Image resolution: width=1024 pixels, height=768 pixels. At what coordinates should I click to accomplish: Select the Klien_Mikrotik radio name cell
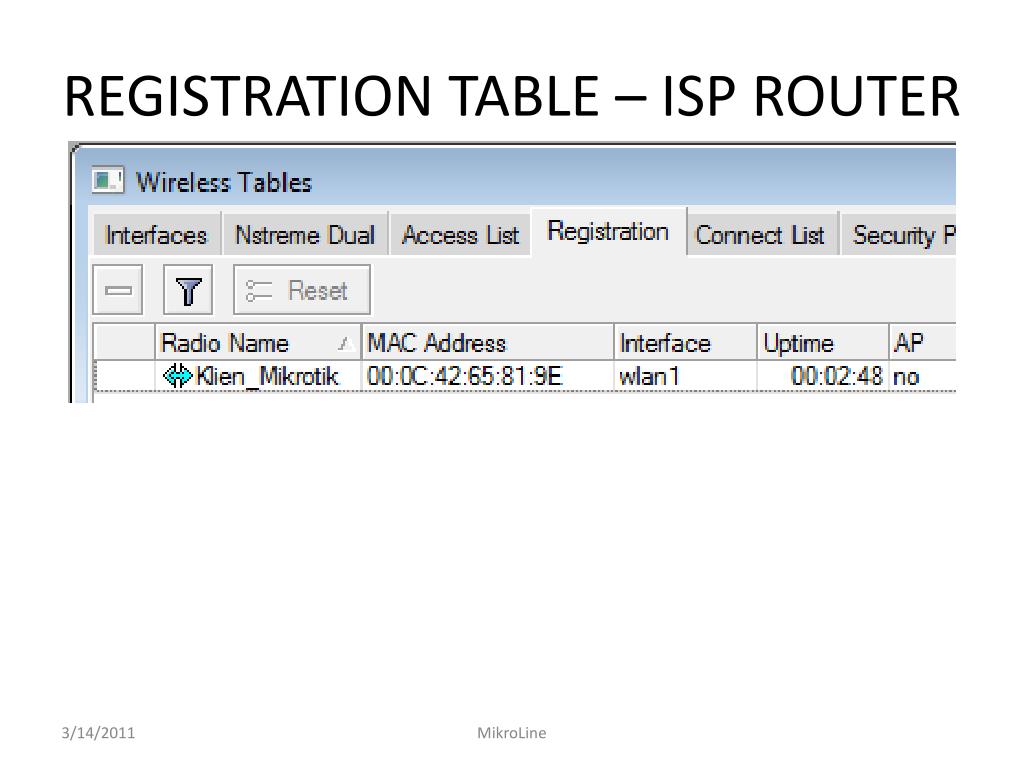(258, 376)
